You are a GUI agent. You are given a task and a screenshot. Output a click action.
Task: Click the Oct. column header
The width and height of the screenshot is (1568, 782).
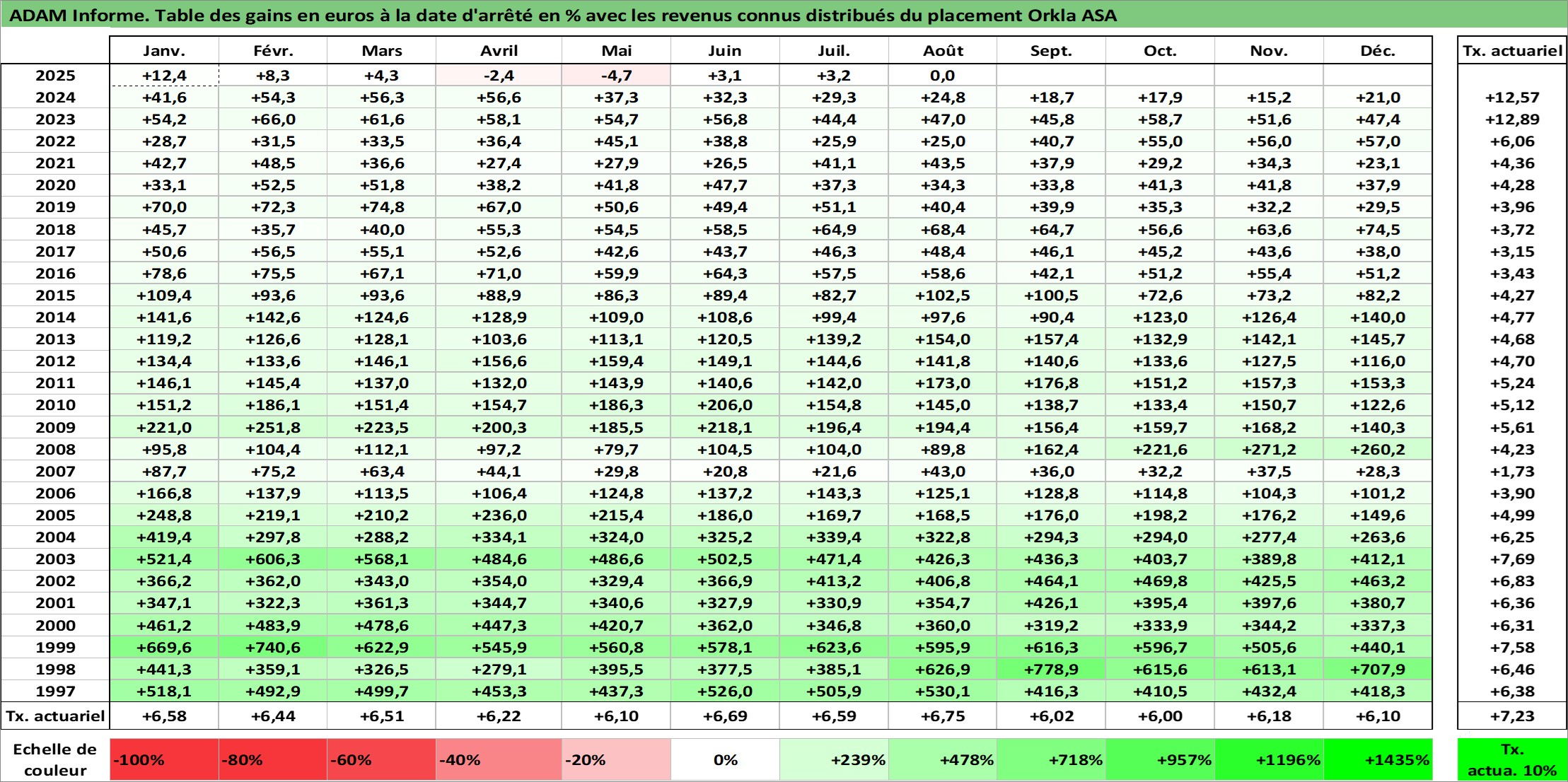click(x=1160, y=51)
